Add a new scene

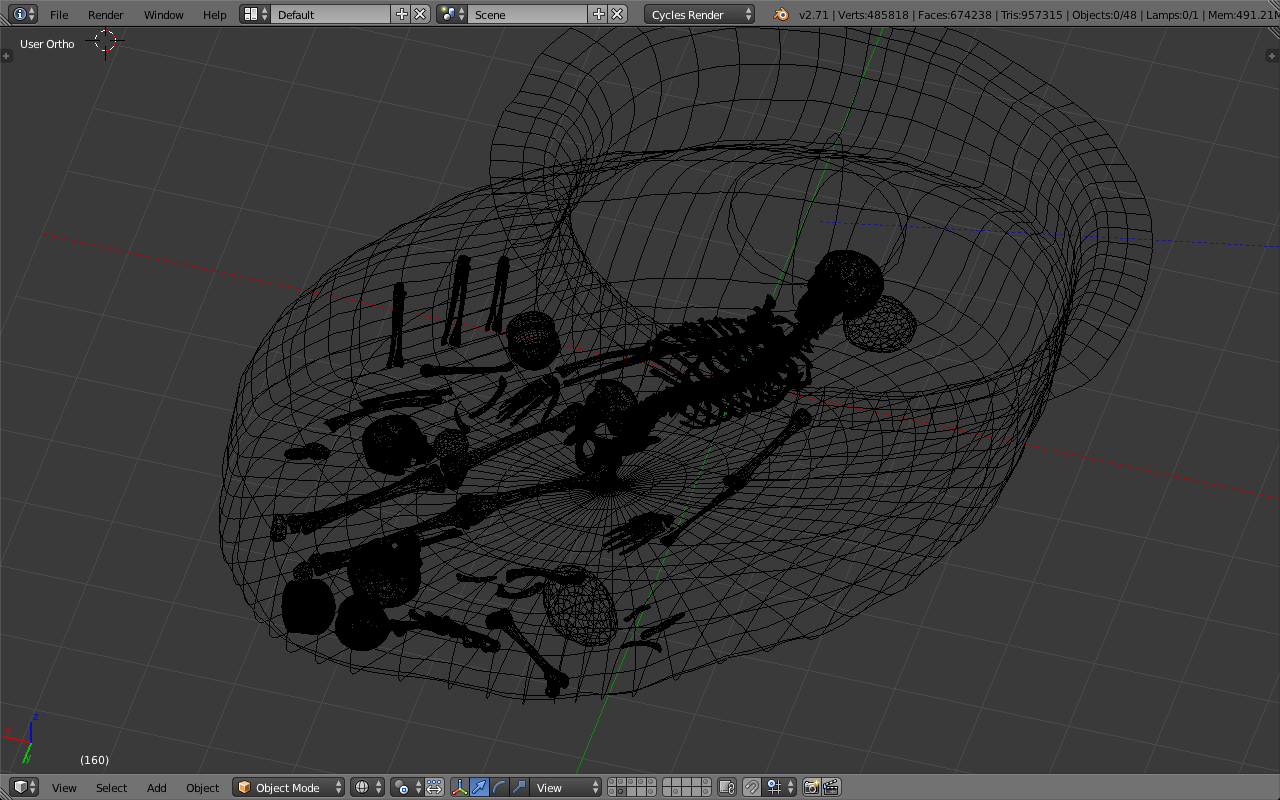coord(598,14)
